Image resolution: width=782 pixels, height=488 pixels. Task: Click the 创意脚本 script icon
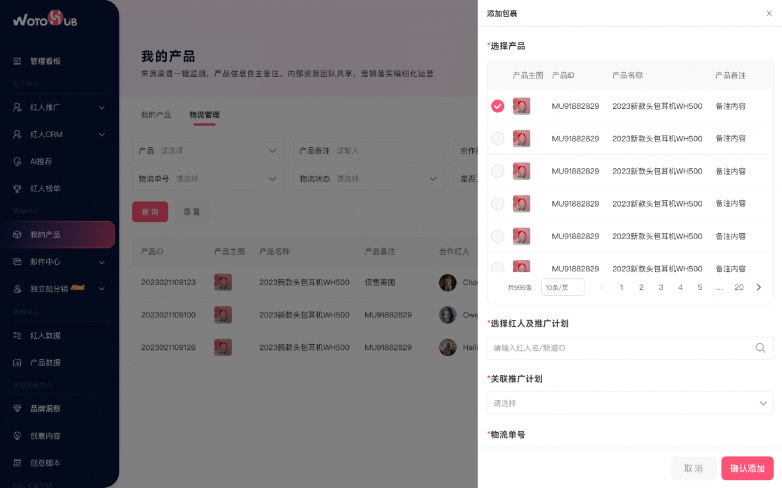tap(17, 463)
